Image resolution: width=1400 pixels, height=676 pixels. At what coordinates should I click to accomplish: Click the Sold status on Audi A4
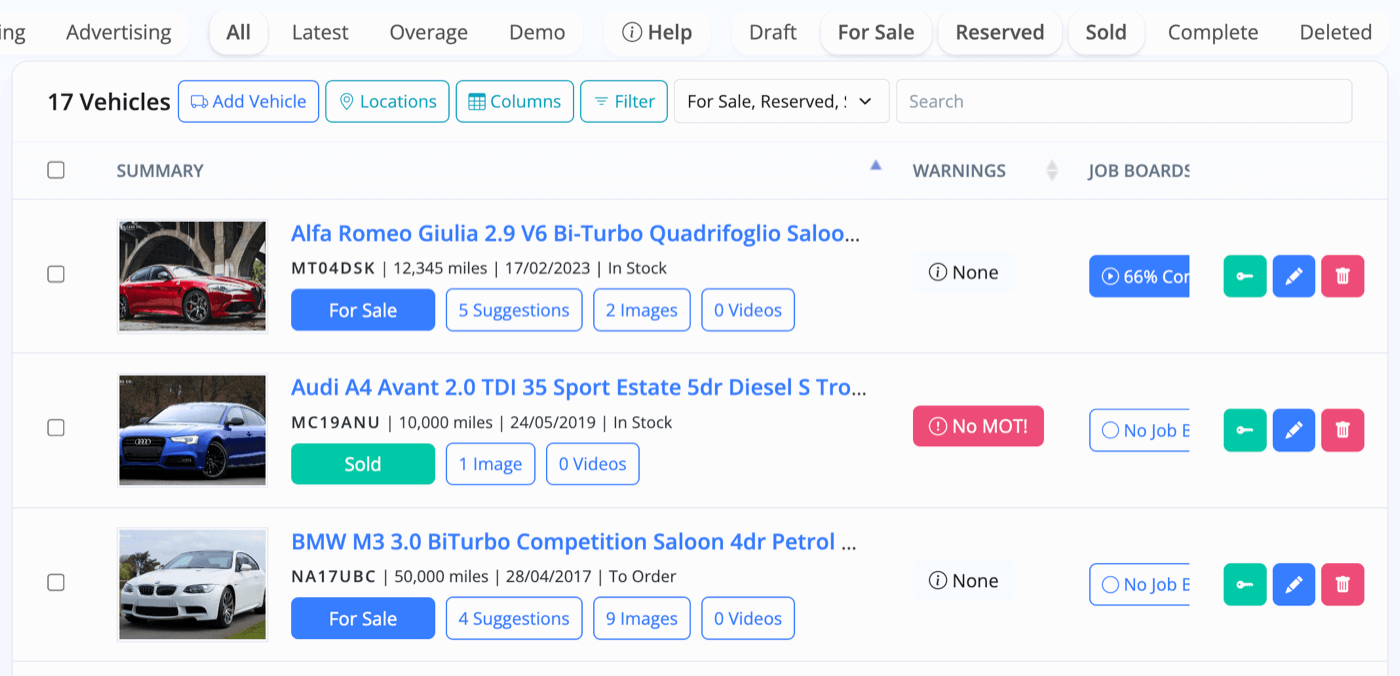click(363, 464)
